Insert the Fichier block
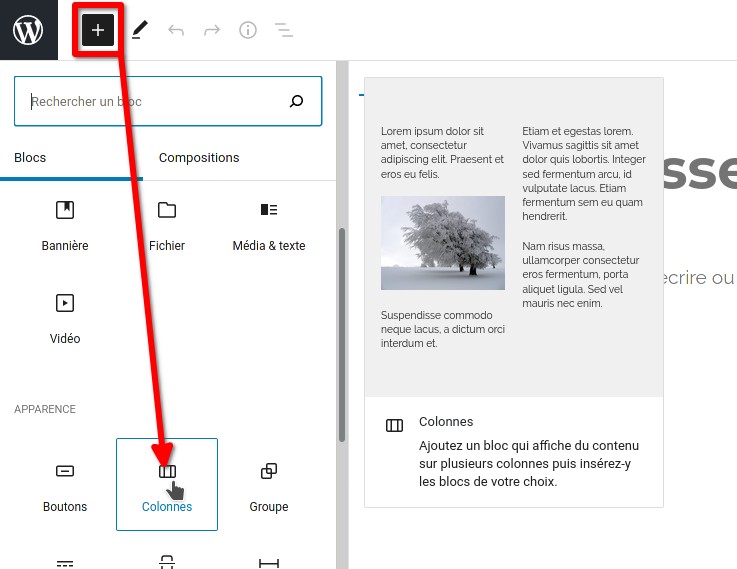737x569 pixels. (167, 225)
